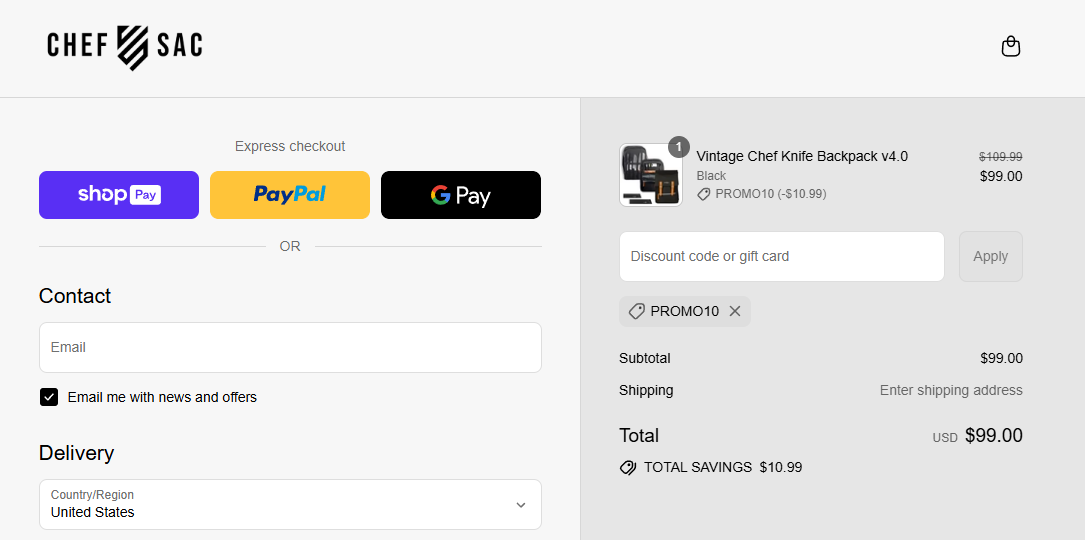Apply the discount code
The height and width of the screenshot is (540, 1085).
pyautogui.click(x=990, y=256)
